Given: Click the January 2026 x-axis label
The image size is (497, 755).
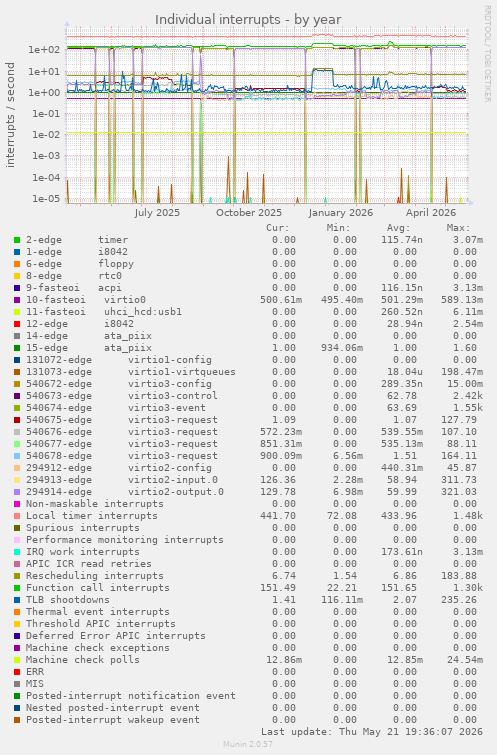Looking at the screenshot, I should [x=341, y=213].
